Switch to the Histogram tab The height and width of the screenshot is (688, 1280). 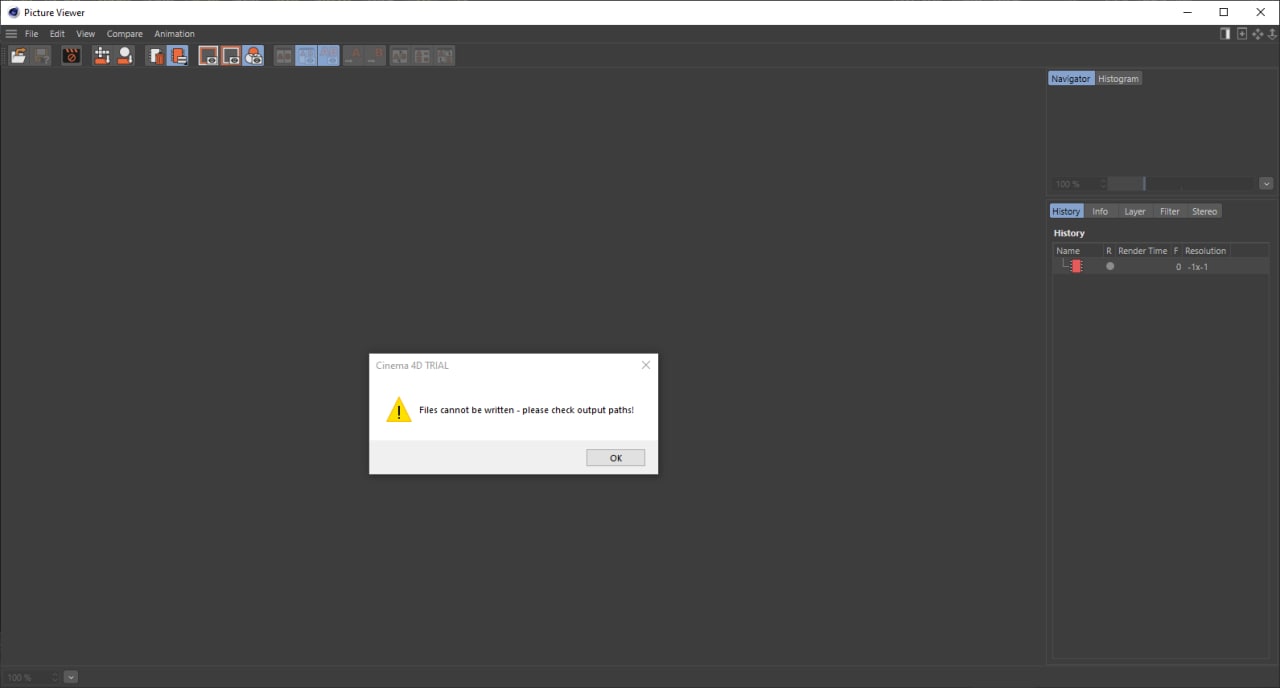pyautogui.click(x=1118, y=79)
